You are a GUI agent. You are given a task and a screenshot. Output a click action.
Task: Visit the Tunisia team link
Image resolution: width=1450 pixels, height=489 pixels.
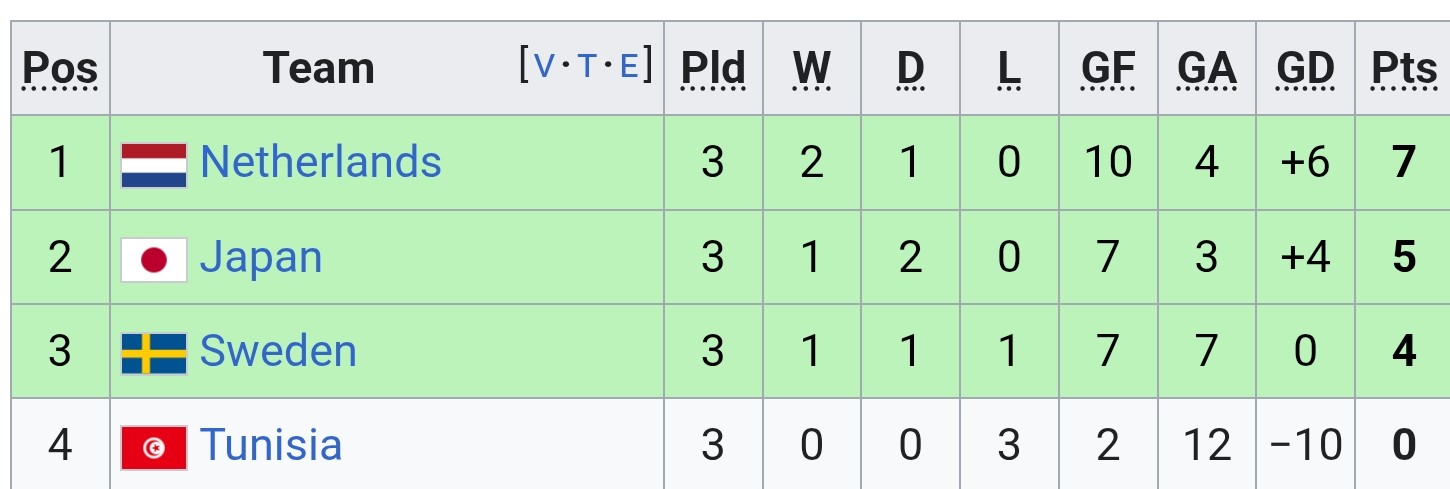pyautogui.click(x=271, y=445)
